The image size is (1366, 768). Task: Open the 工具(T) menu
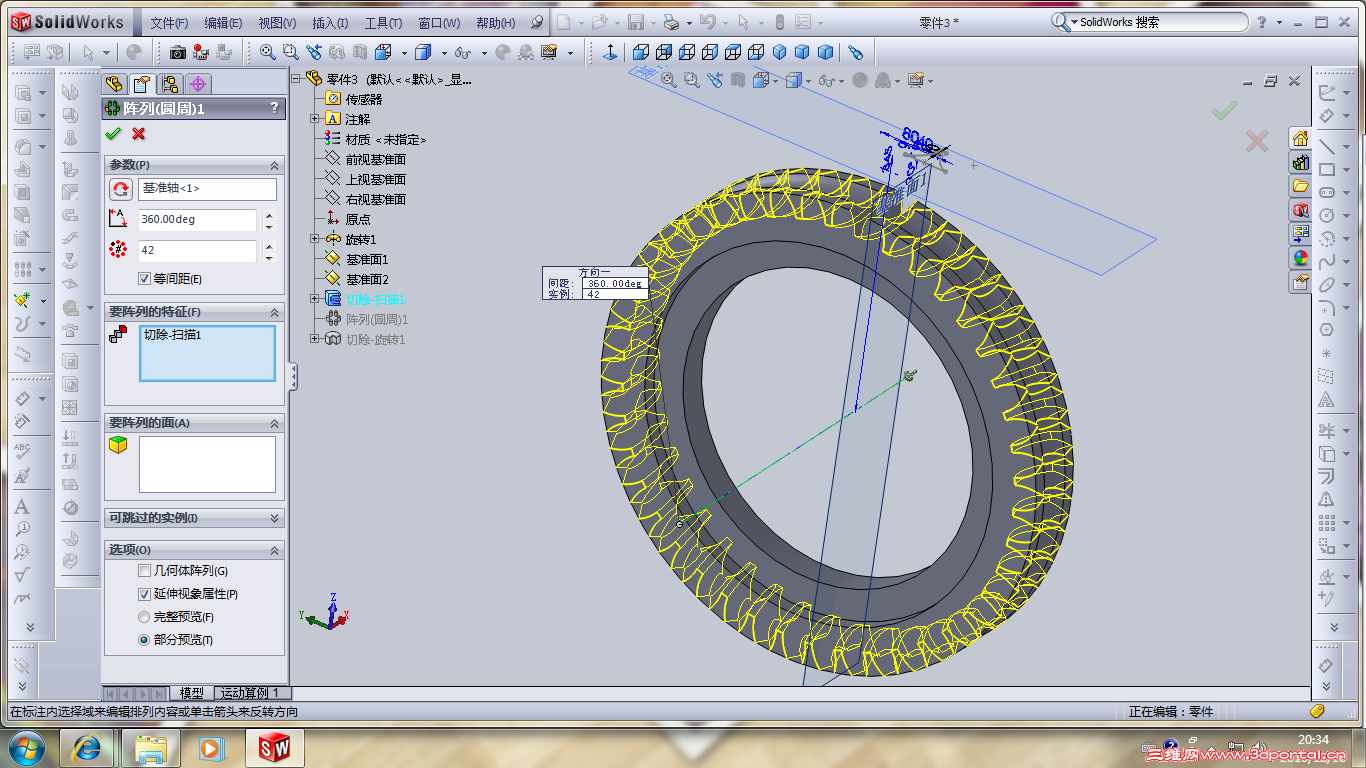click(383, 23)
